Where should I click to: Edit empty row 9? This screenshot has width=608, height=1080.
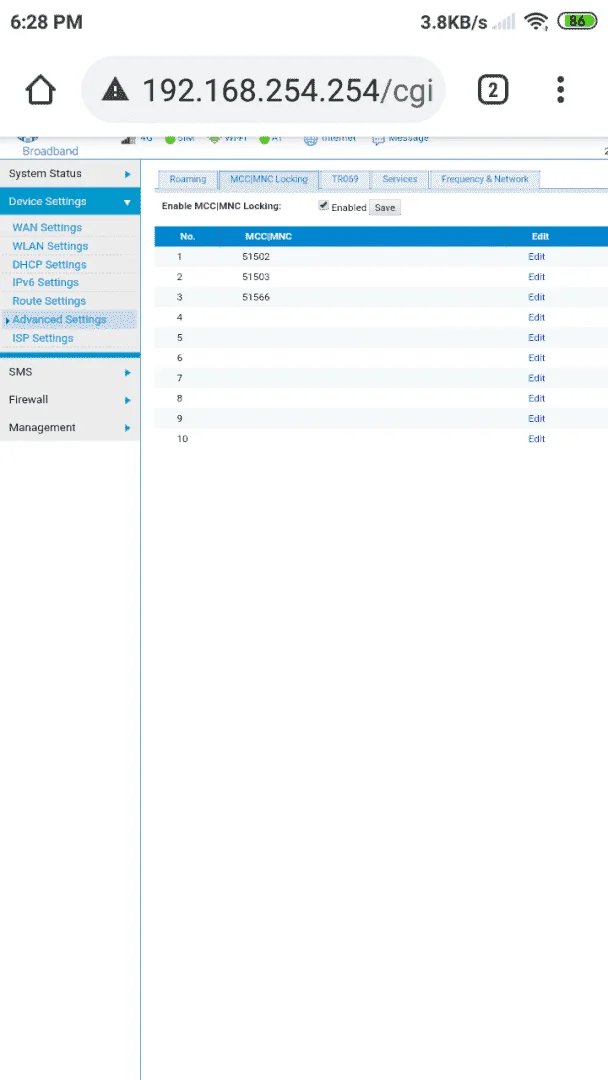coord(536,419)
